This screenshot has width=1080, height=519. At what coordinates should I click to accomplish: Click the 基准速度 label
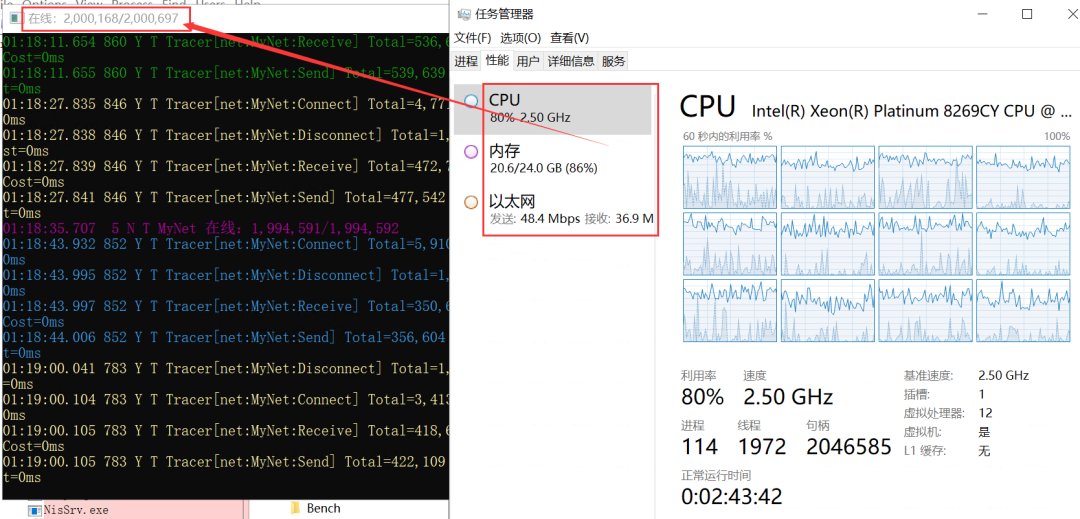tap(928, 376)
